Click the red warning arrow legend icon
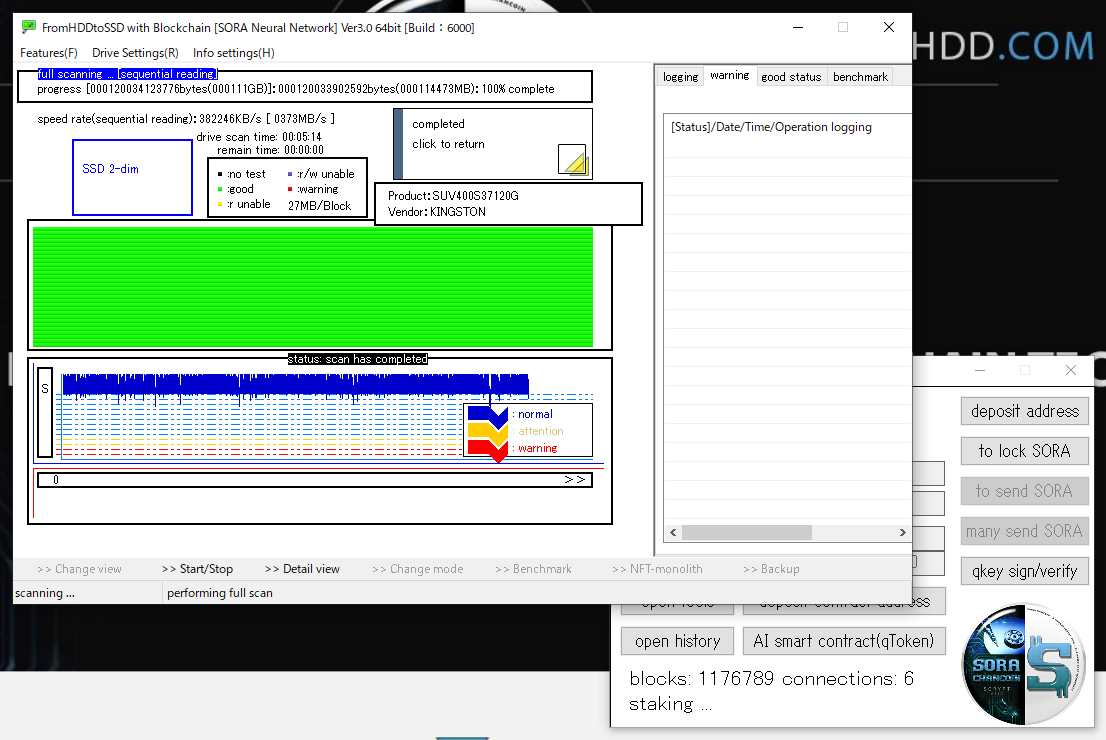Viewport: 1106px width, 740px height. click(488, 449)
